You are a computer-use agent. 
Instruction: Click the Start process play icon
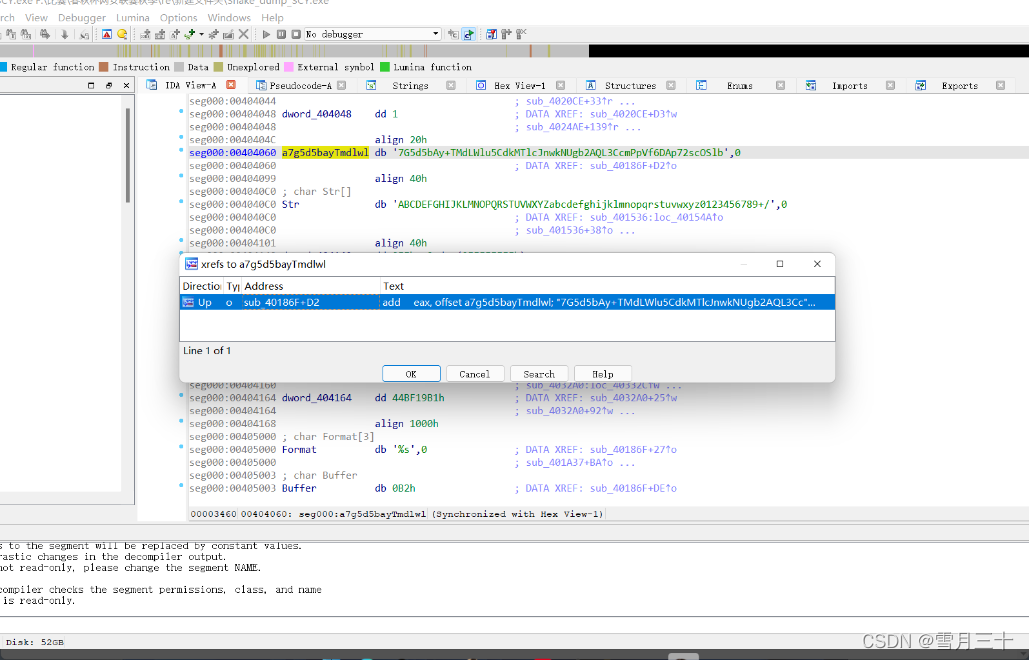266,34
